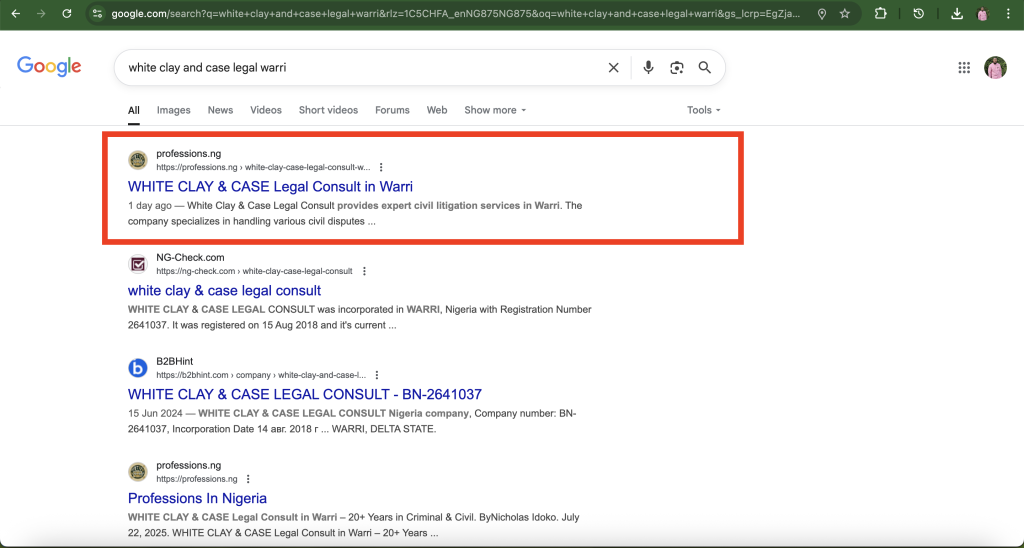
Task: Click snippet text '1 day ago — White Clay & Case'
Action: point(355,213)
